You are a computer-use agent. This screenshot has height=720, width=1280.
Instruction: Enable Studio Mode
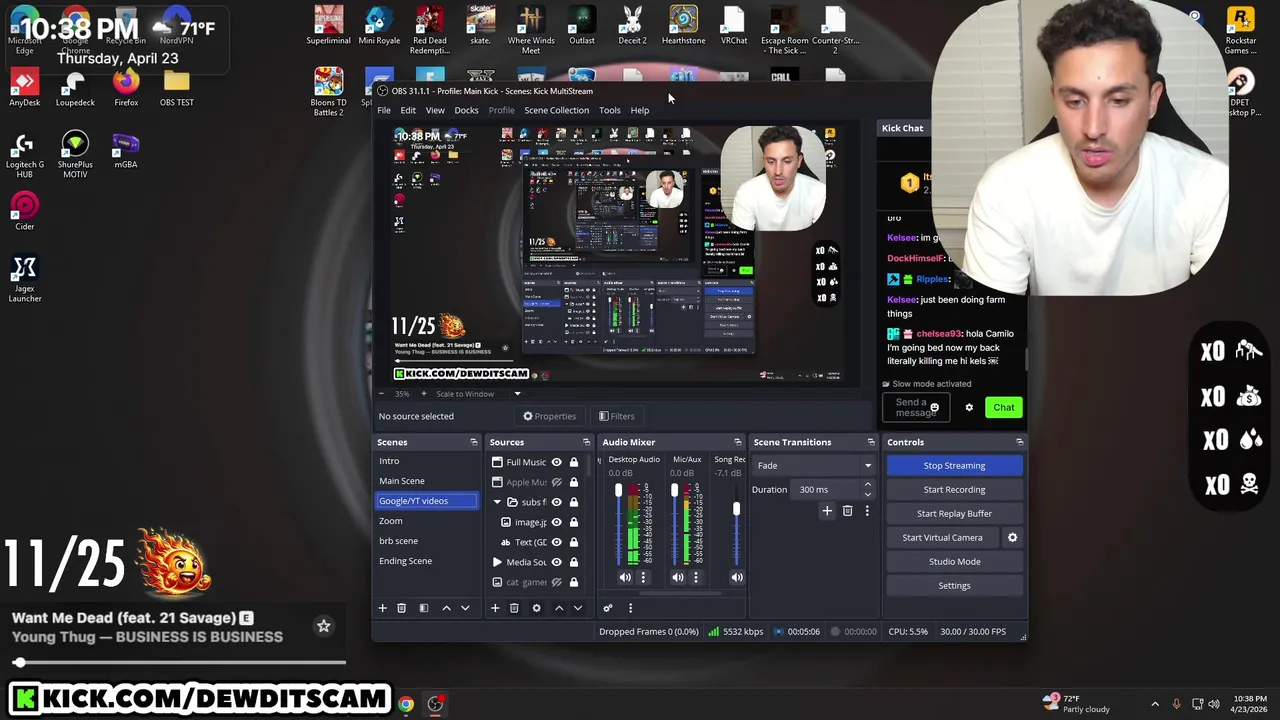954,562
